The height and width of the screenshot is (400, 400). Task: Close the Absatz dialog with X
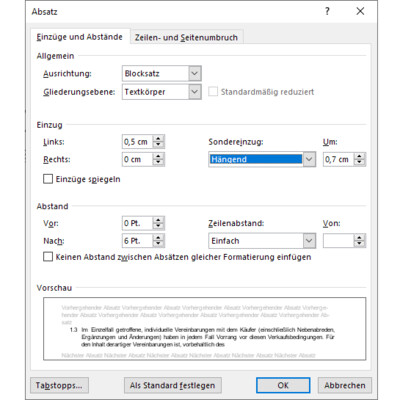[360, 11]
